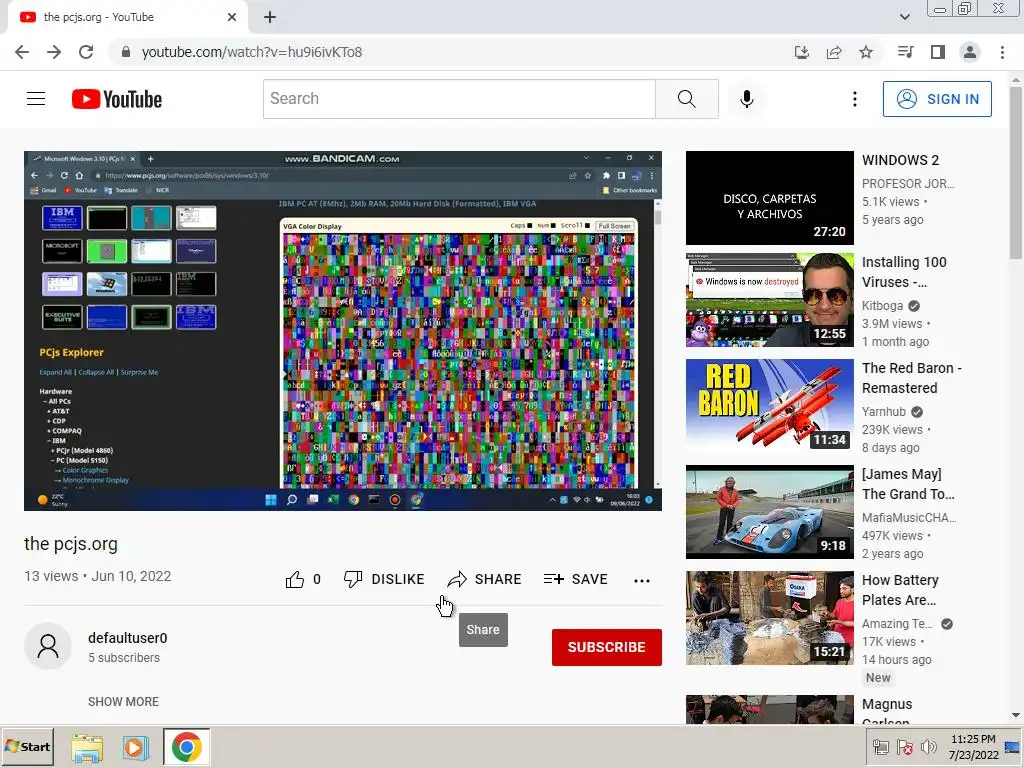Open the media controls icon
This screenshot has height=768, width=1024.
(x=905, y=52)
